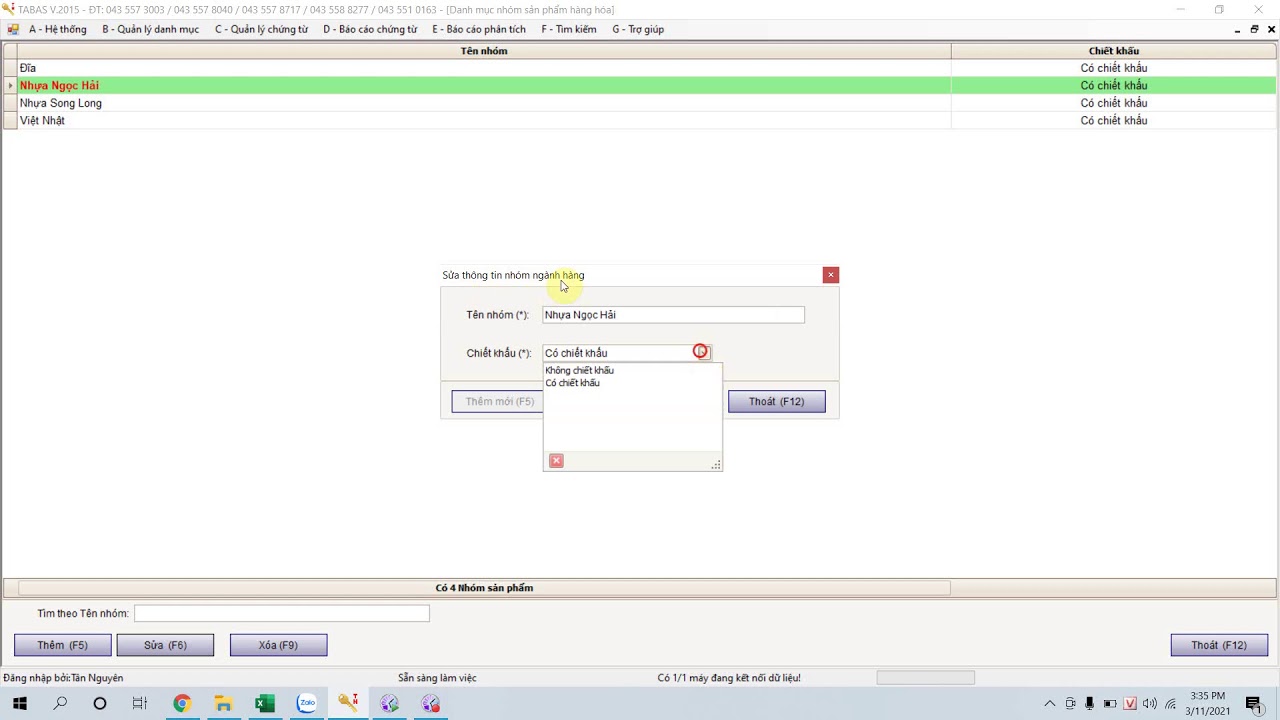Screen dimensions: 1280x720
Task: Click 'Có 1/1 máy đang kết nối dữ liệu!' status
Action: coord(729,678)
